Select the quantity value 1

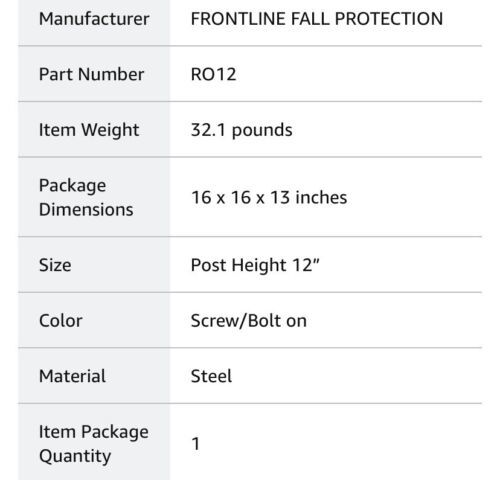[195, 444]
